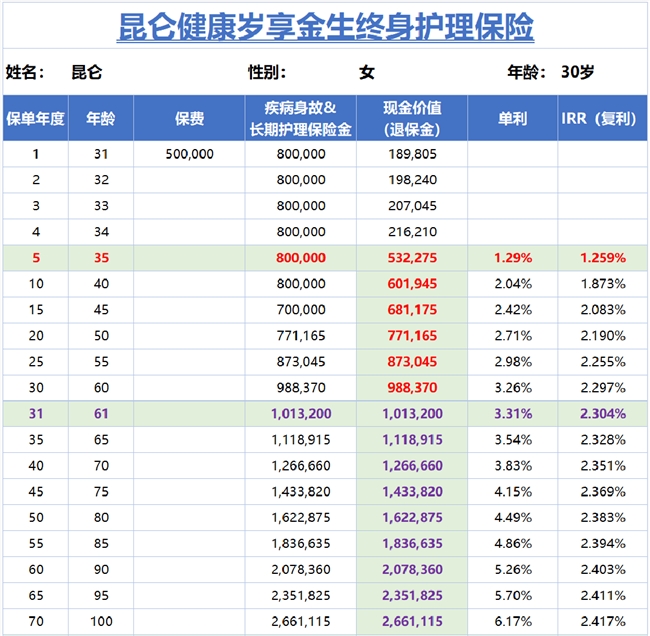The image size is (650, 636).
Task: Select simple interest 2.42%
Action: point(513,310)
